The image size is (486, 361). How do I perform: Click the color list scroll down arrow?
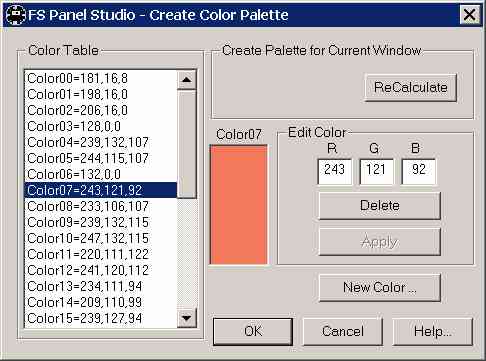[x=187, y=318]
